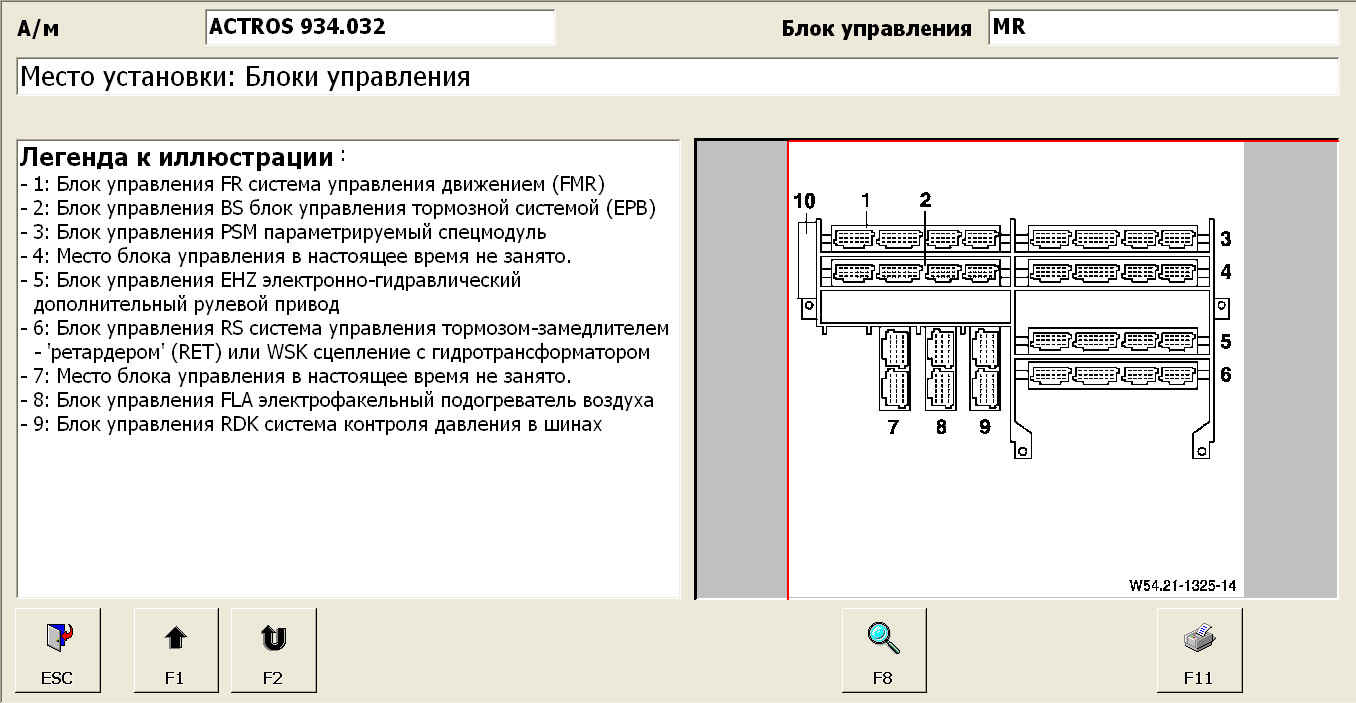This screenshot has width=1356, height=703.
Task: Click number 7 label in the diagram
Action: pyautogui.click(x=892, y=427)
